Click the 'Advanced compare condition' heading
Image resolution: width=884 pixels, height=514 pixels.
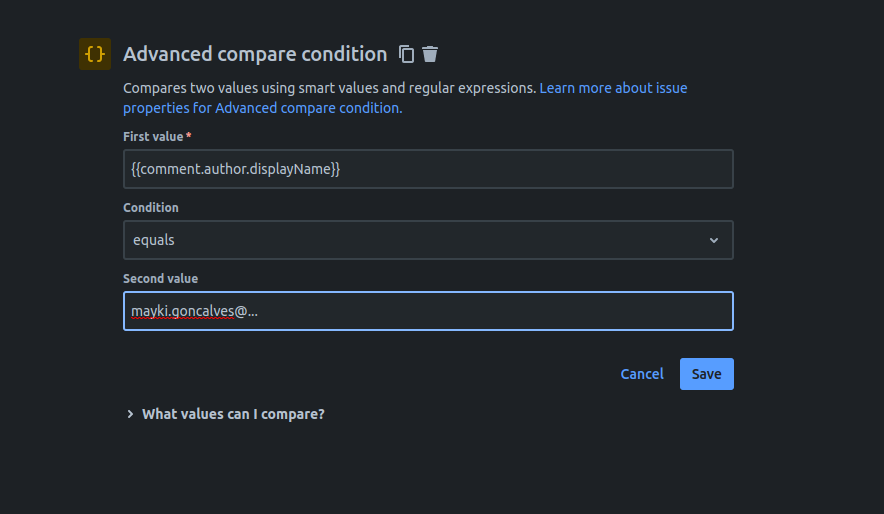[255, 54]
